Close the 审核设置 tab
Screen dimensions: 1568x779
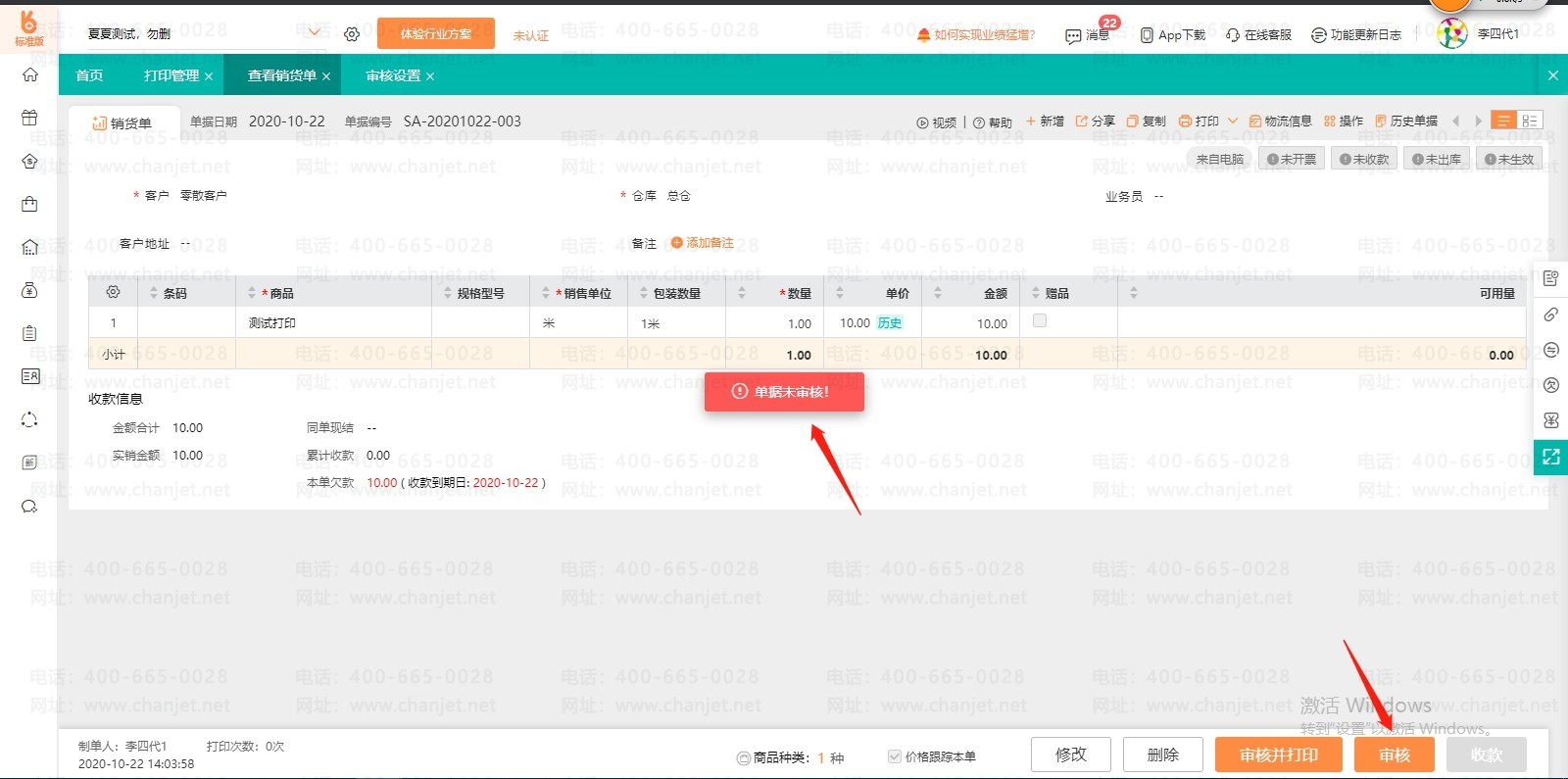click(x=430, y=76)
